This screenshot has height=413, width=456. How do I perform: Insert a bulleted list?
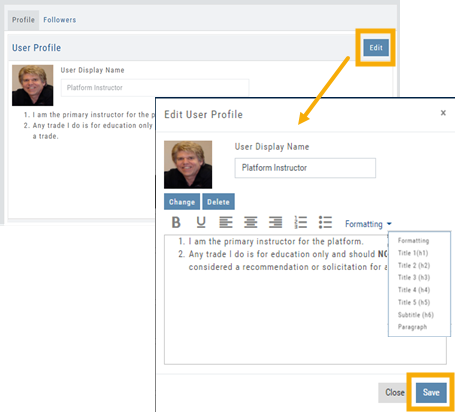(325, 222)
